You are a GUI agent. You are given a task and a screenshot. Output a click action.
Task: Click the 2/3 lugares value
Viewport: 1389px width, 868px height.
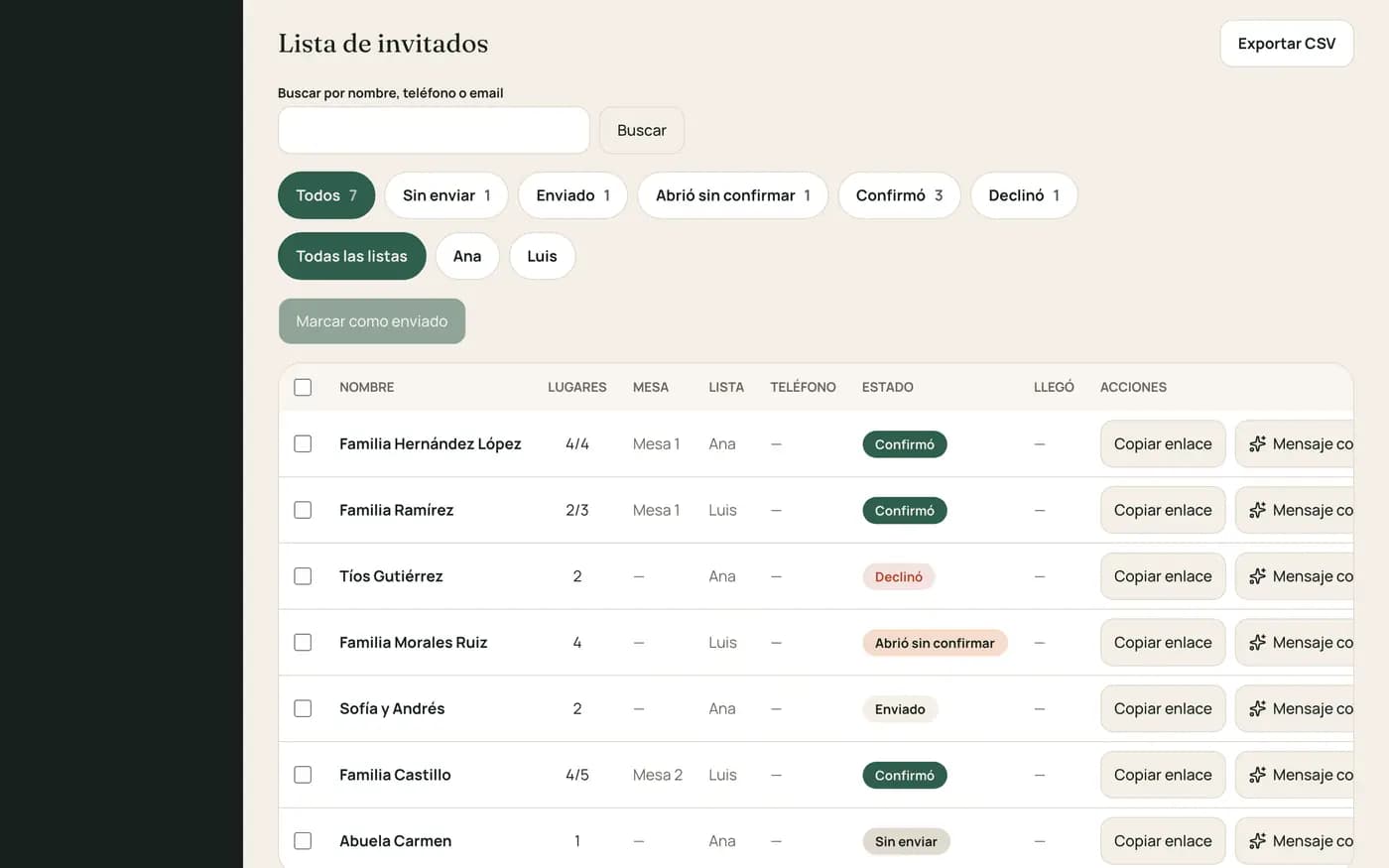[577, 510]
